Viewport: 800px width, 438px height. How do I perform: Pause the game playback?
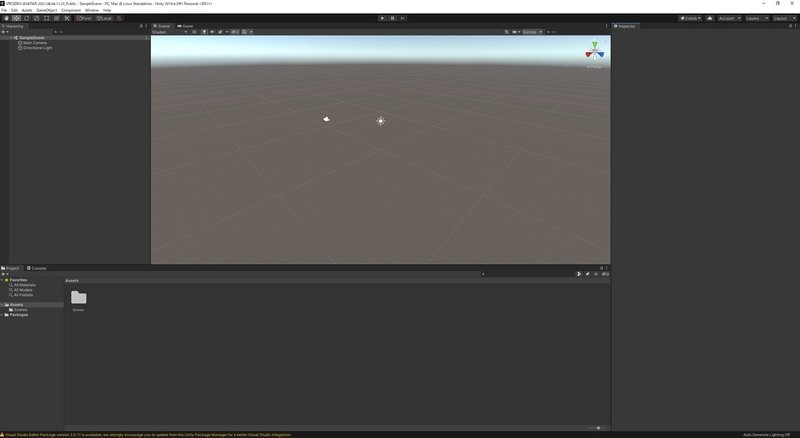pyautogui.click(x=392, y=18)
